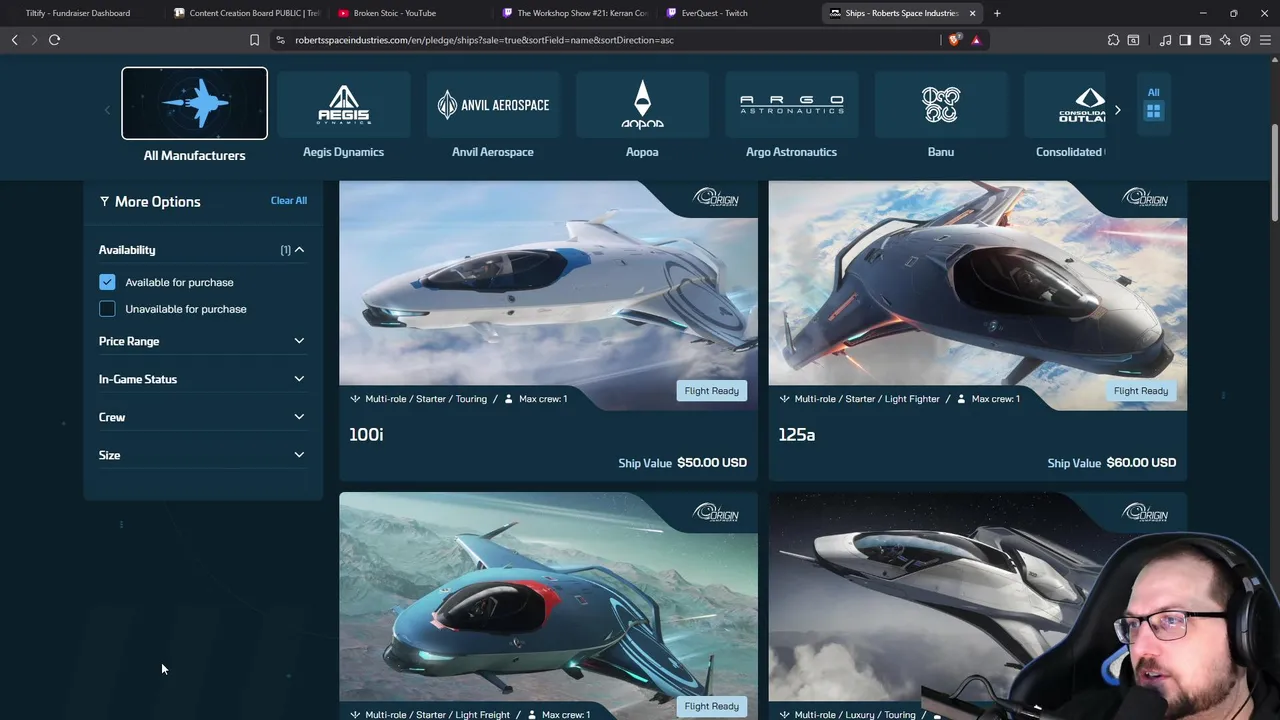Close the Roberts Space Industries tab

[972, 13]
